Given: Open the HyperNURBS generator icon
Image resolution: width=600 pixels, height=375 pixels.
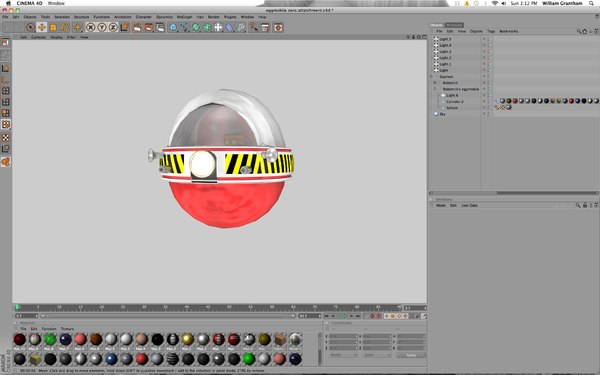Looking at the screenshot, I should coord(196,27).
